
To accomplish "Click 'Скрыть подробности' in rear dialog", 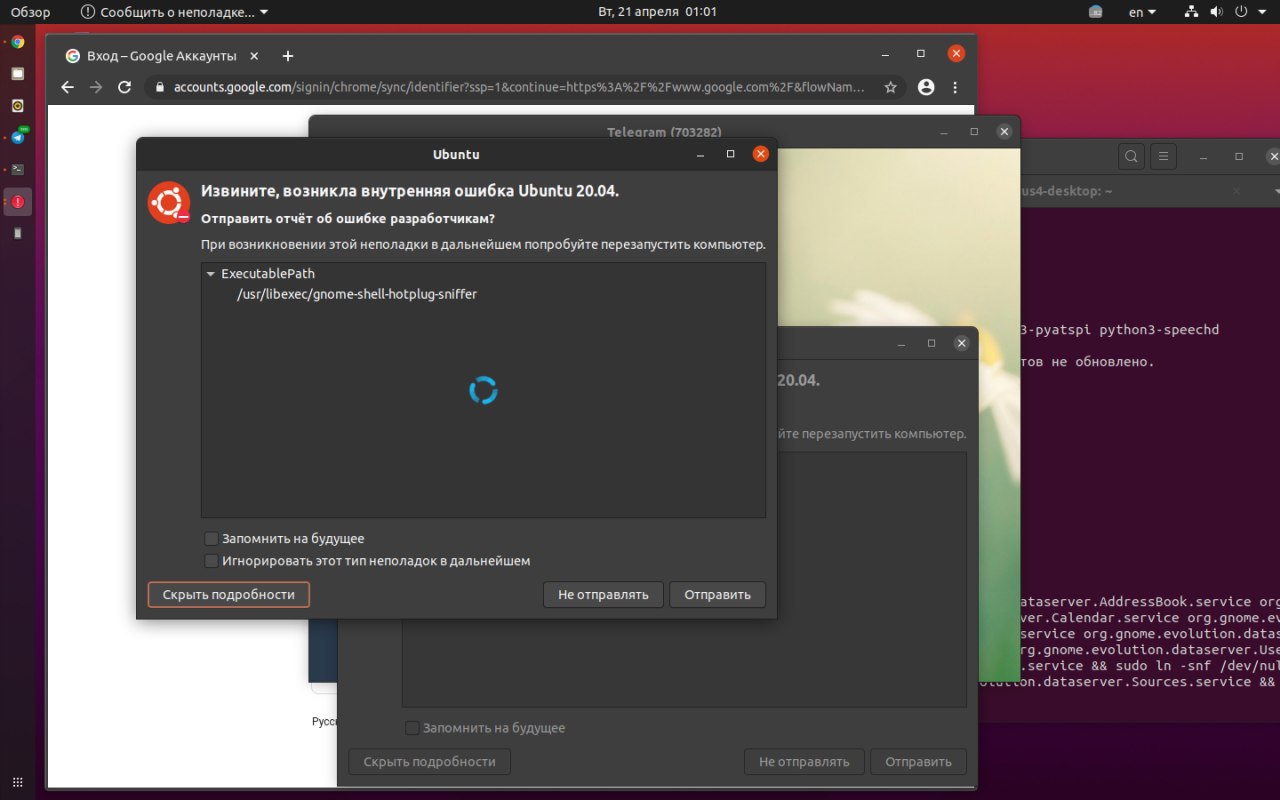I will tap(429, 761).
